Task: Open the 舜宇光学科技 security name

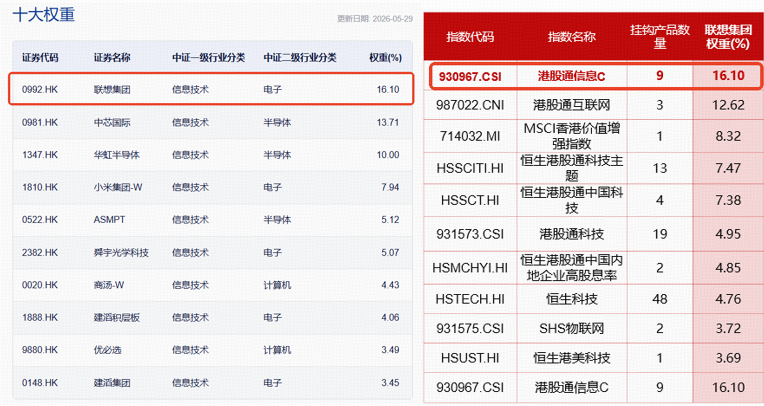Action: (x=121, y=252)
